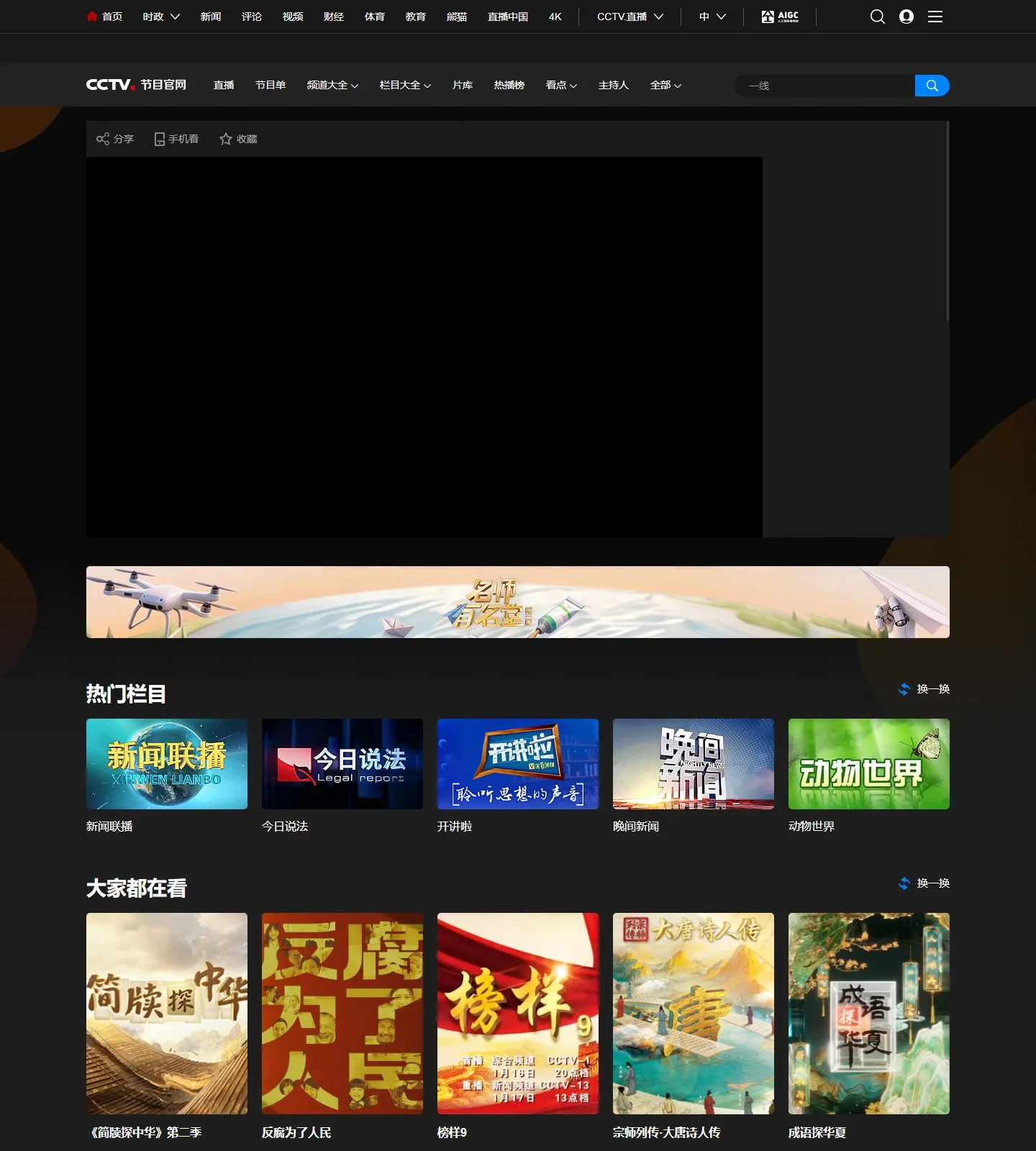Go to 直播 in the program nav
1036x1151 pixels.
click(x=224, y=85)
